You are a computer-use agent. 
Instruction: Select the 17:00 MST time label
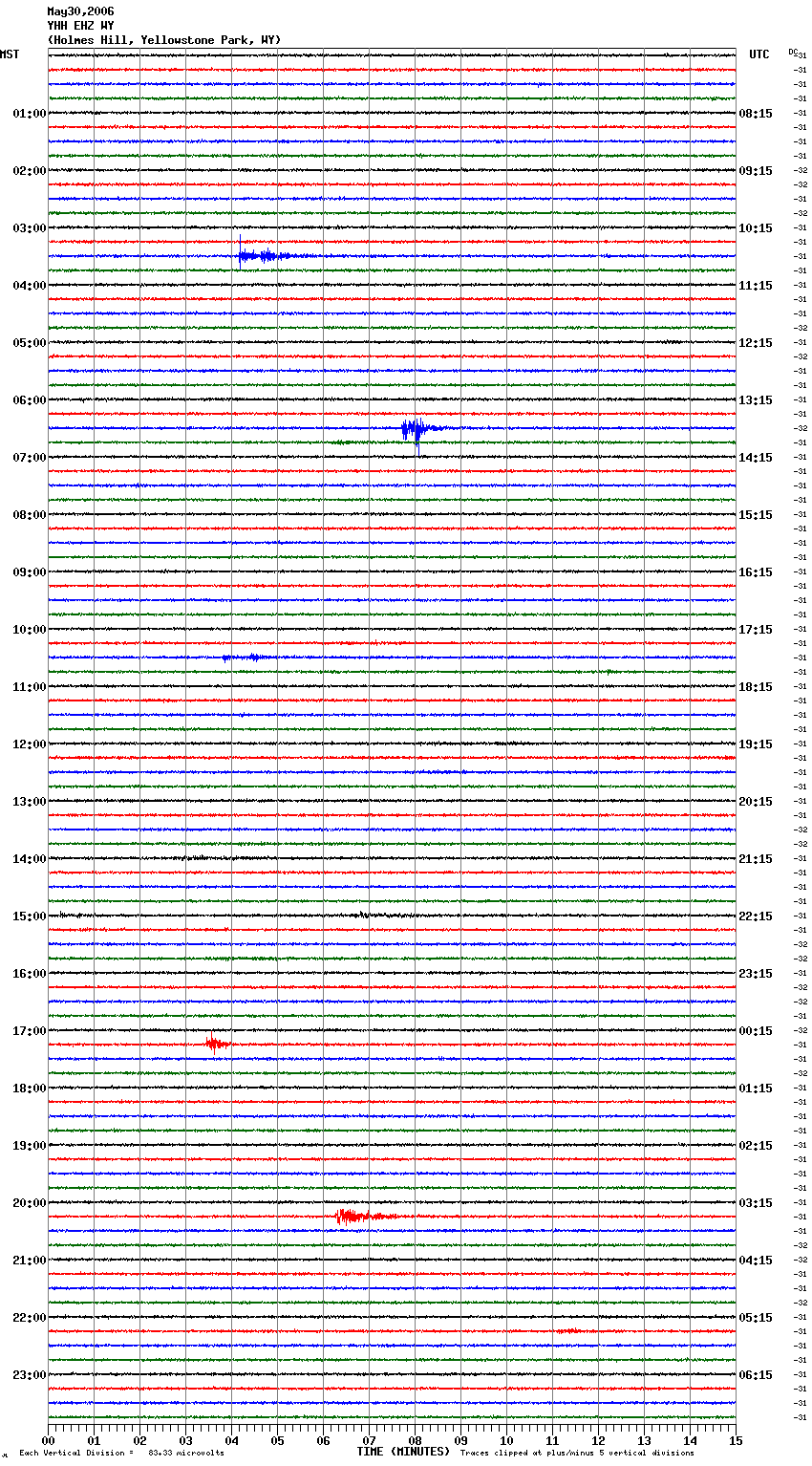30,1031
